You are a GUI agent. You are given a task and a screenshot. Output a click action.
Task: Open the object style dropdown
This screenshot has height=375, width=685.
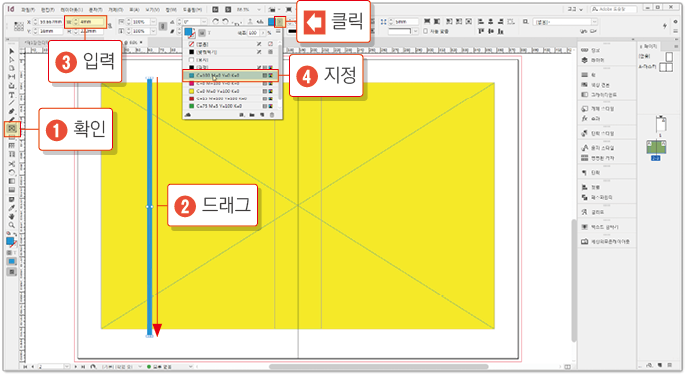(x=594, y=21)
